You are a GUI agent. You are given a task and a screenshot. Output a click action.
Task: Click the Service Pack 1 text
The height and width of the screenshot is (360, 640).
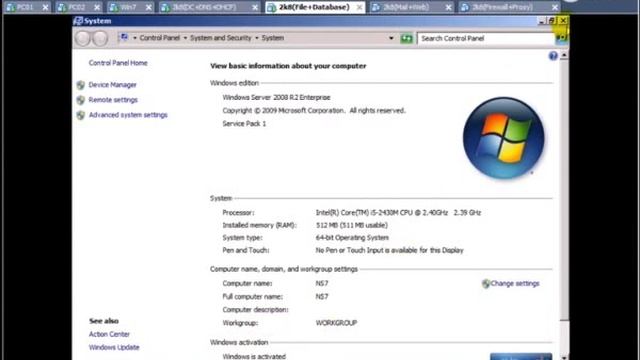(x=244, y=124)
